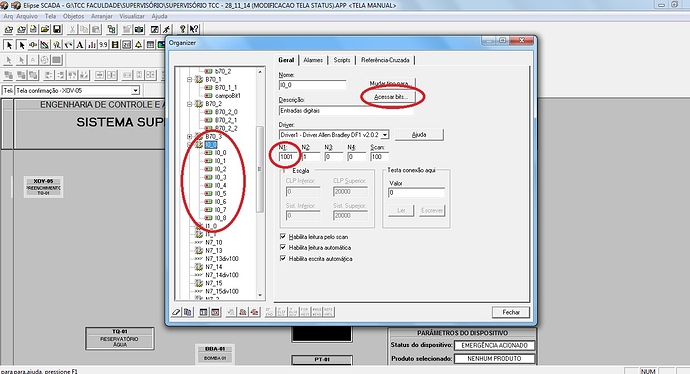Open the Driver dropdown list
Viewport: 690px width, 374px height.
(385, 135)
